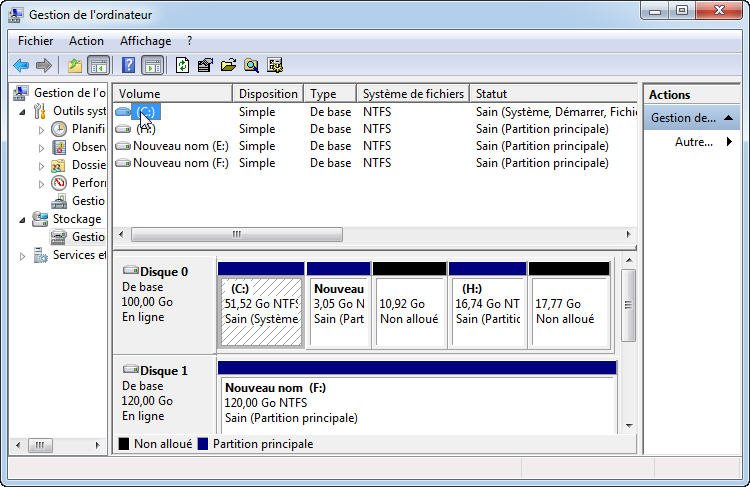This screenshot has height=487, width=750.
Task: Click volume list scroll right arrow
Action: tap(629, 234)
